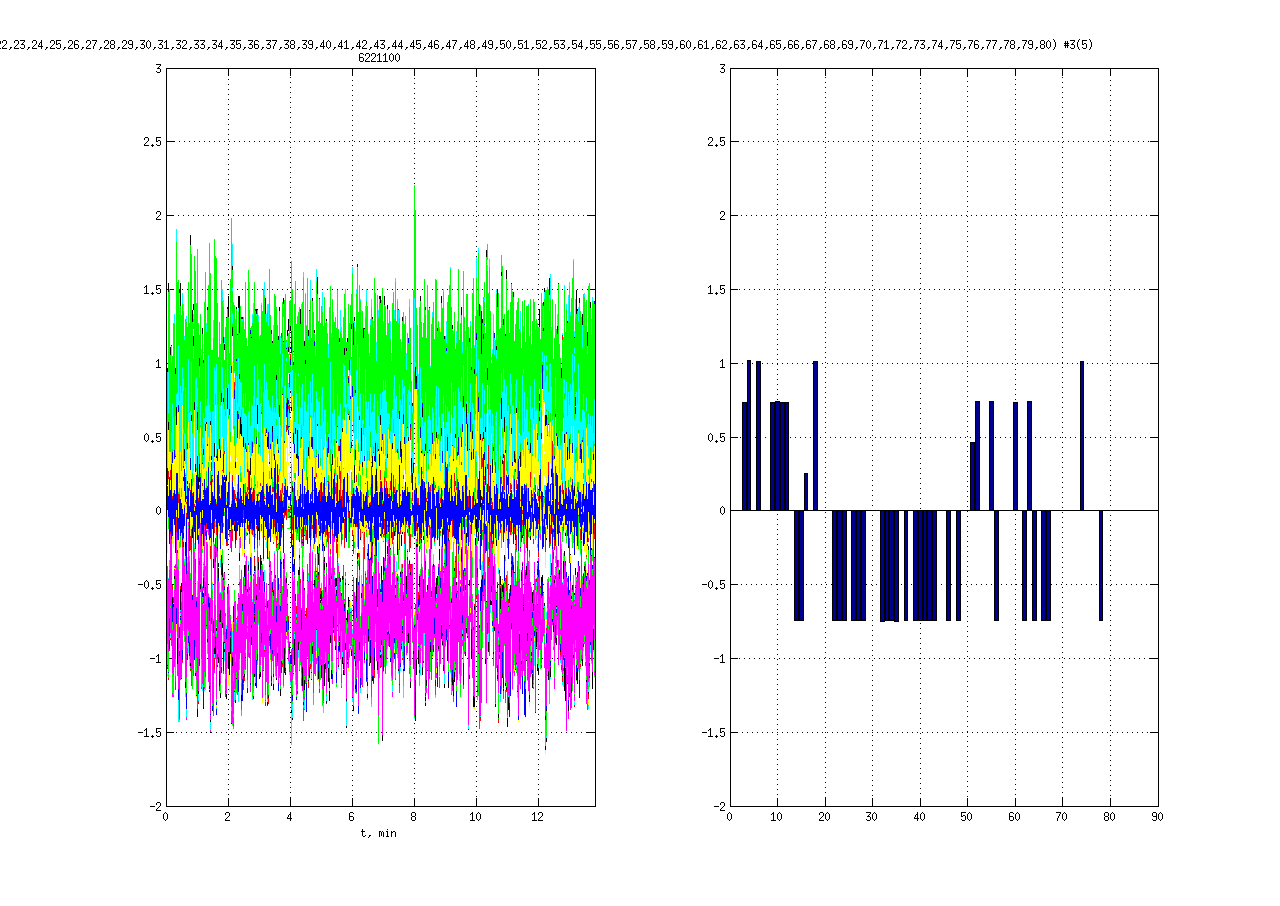The width and height of the screenshot is (1280, 906).
Task: Click the "-1.5" y-axis tick on right chart
Action: (712, 732)
